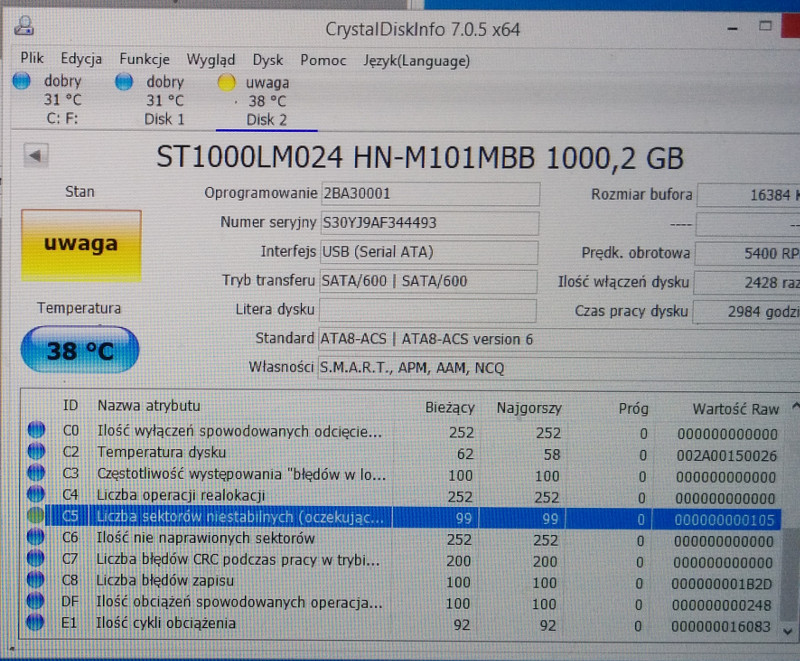The height and width of the screenshot is (661, 800).
Task: Open the Język(Language) menu
Action: coord(416,61)
